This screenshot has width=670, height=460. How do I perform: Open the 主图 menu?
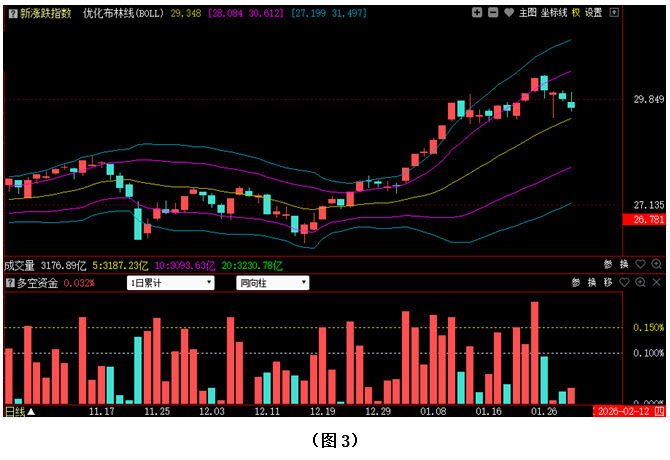[x=528, y=12]
